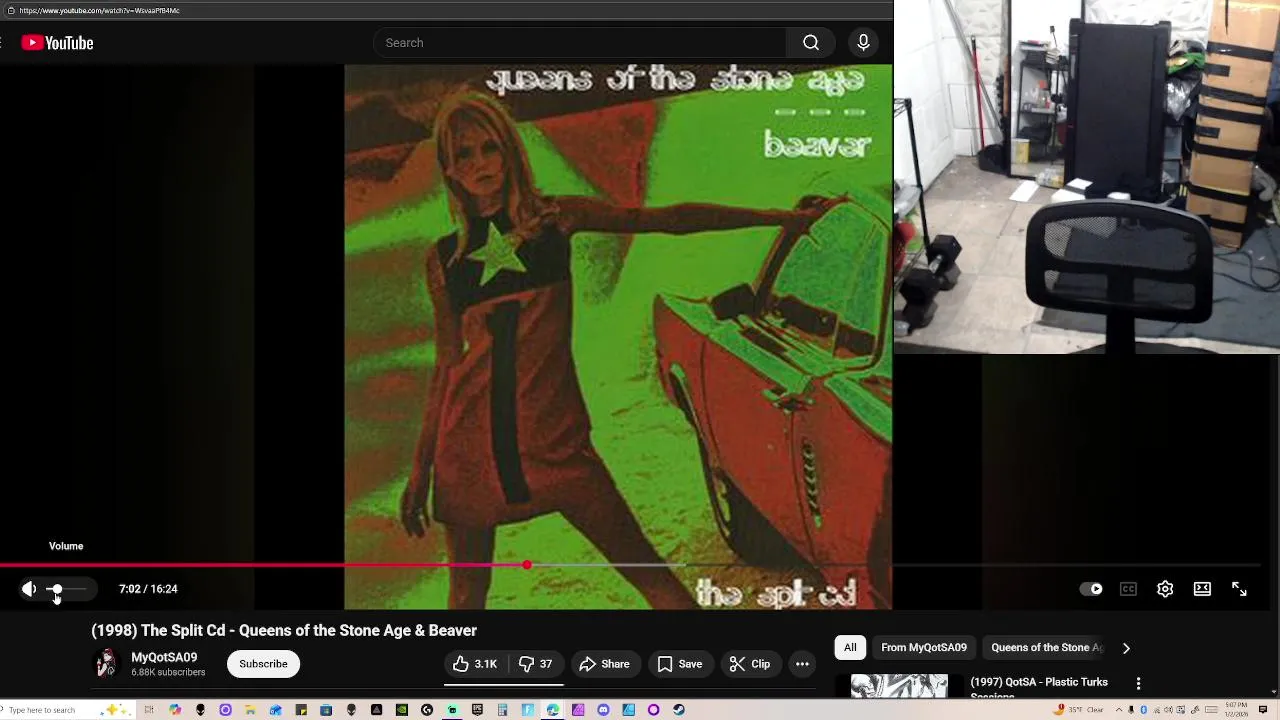
Task: Enter full screen mode
Action: click(1239, 589)
